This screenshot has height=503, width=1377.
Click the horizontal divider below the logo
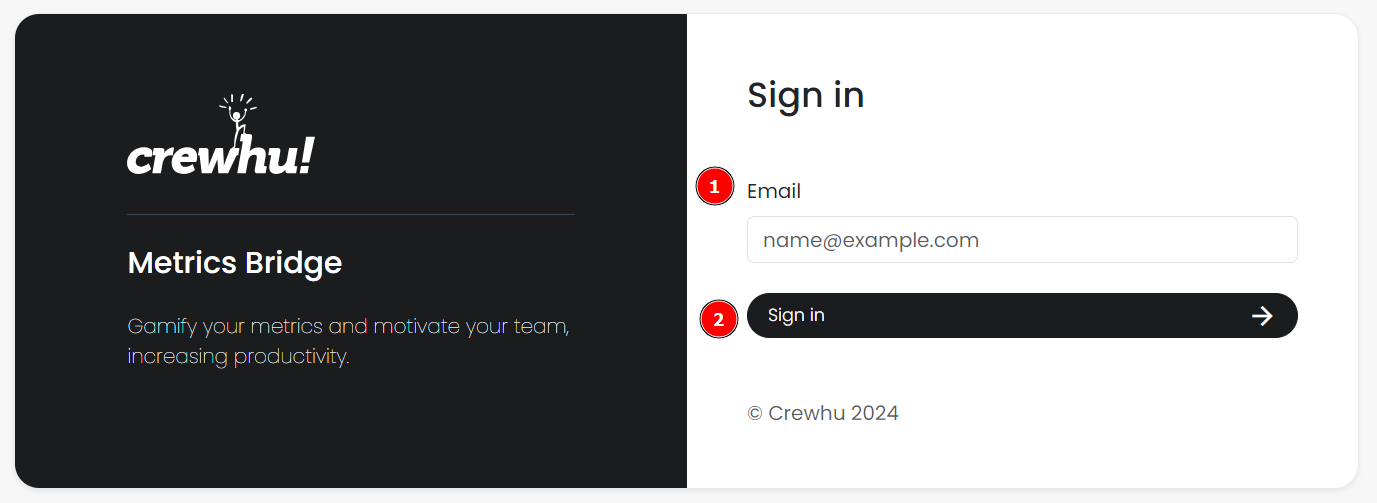tap(350, 214)
